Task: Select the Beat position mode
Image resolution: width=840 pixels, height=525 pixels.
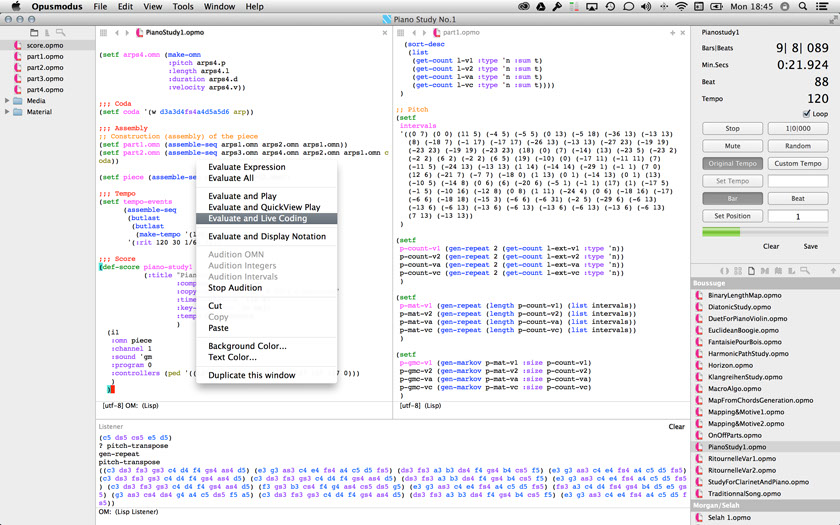Action: click(797, 198)
